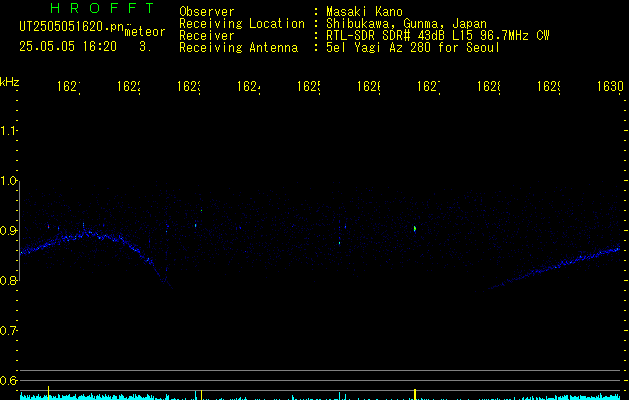Select receiver text RTL-SDR SDR# 43dB L15 96.7MHz CW
The height and width of the screenshot is (400, 629).
pos(438,36)
